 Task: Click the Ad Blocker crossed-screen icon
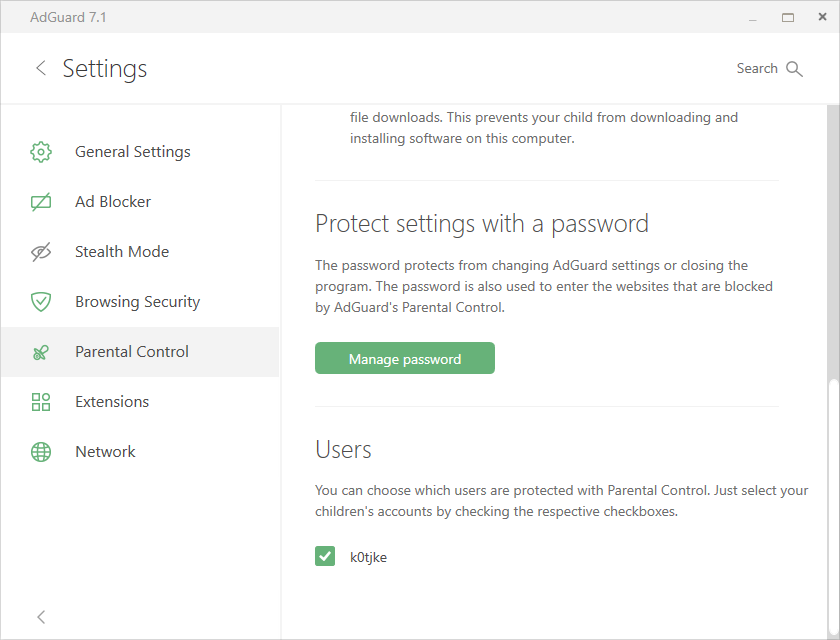tap(41, 202)
